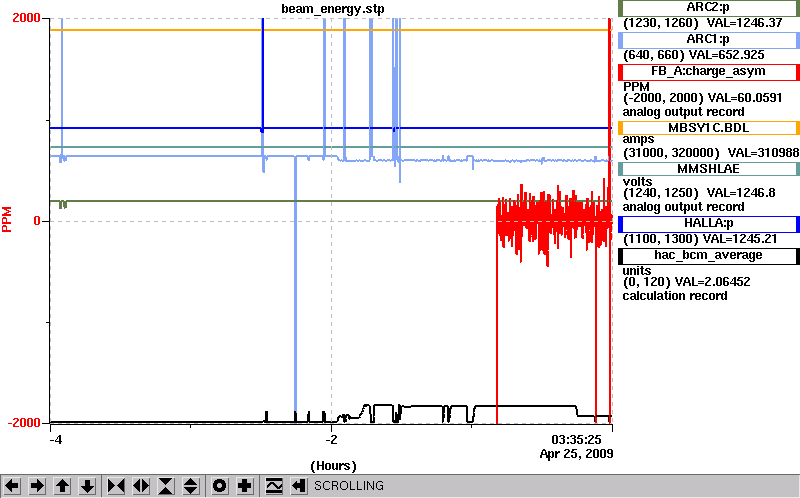The width and height of the screenshot is (800, 498).
Task: Select the ARC2:p curve in the legend
Action: [x=709, y=8]
